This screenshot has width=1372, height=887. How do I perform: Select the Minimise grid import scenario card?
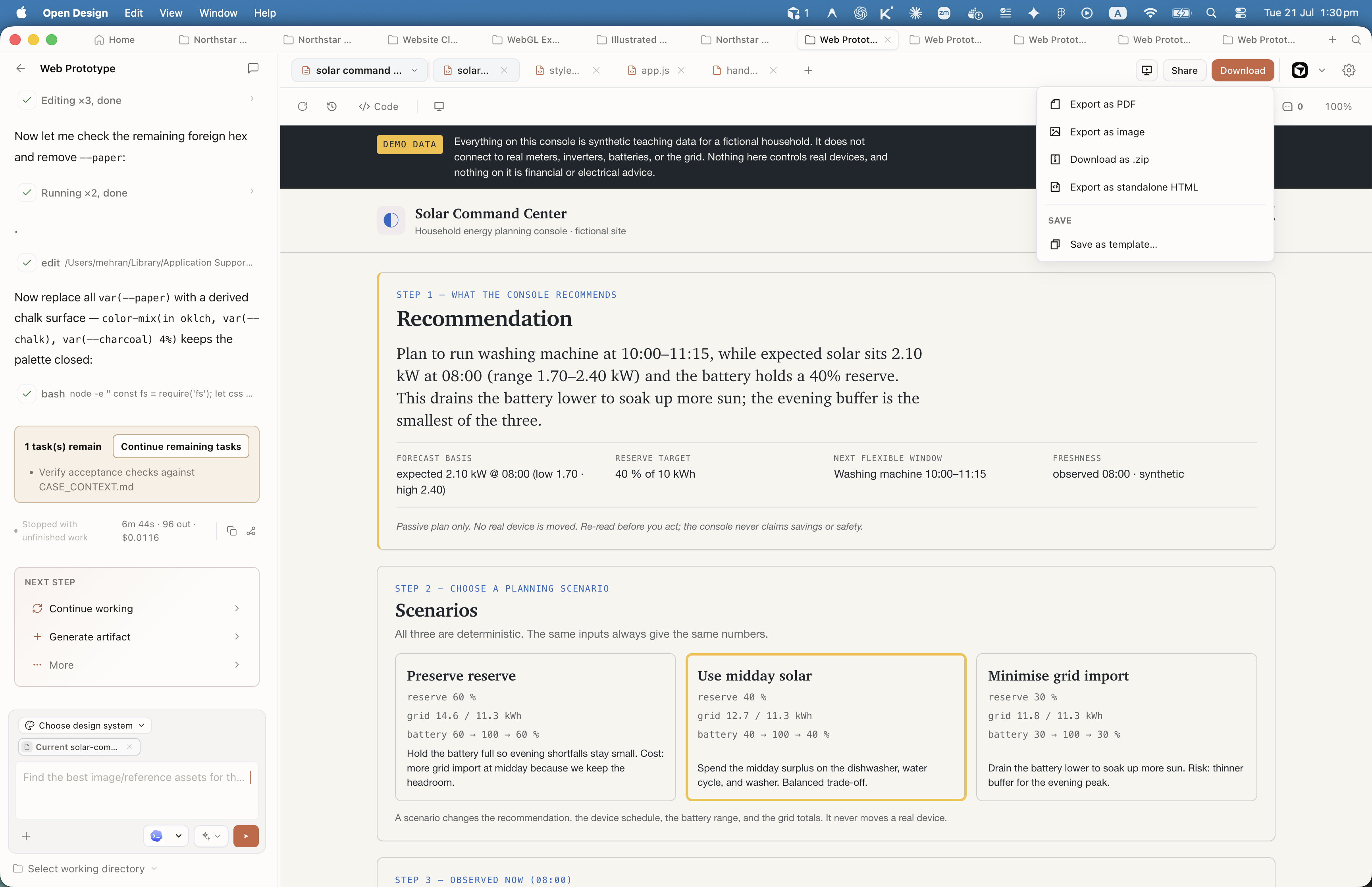coord(1116,727)
